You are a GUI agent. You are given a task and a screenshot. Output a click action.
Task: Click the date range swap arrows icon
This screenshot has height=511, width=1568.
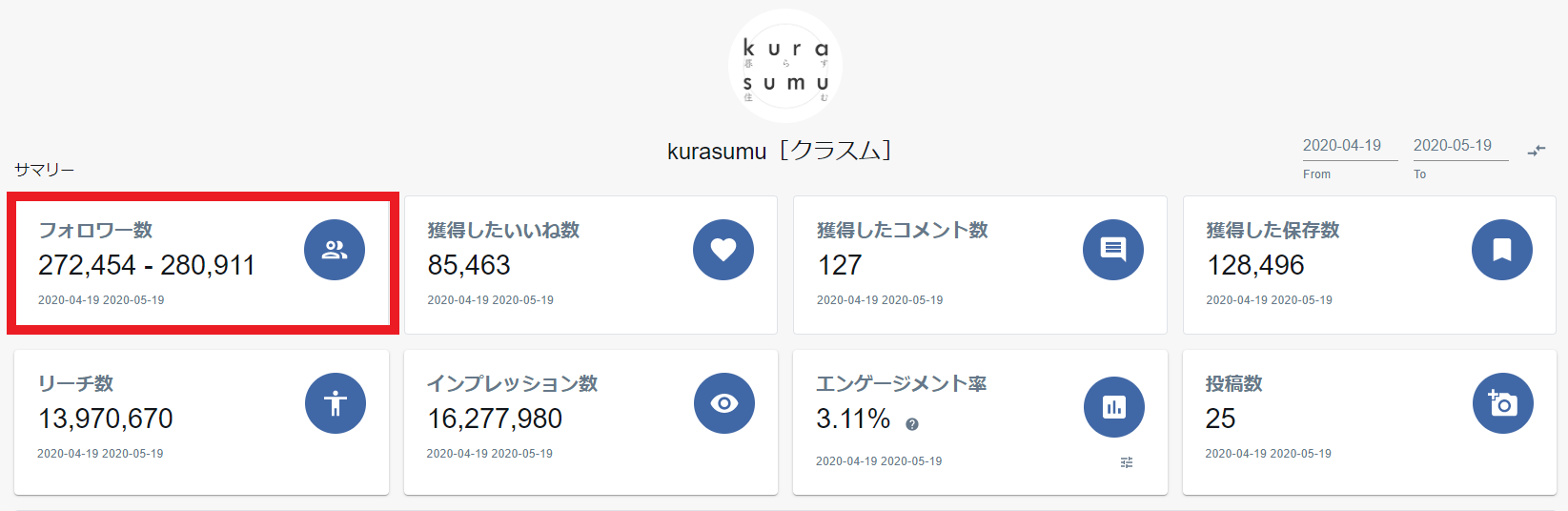tap(1537, 151)
